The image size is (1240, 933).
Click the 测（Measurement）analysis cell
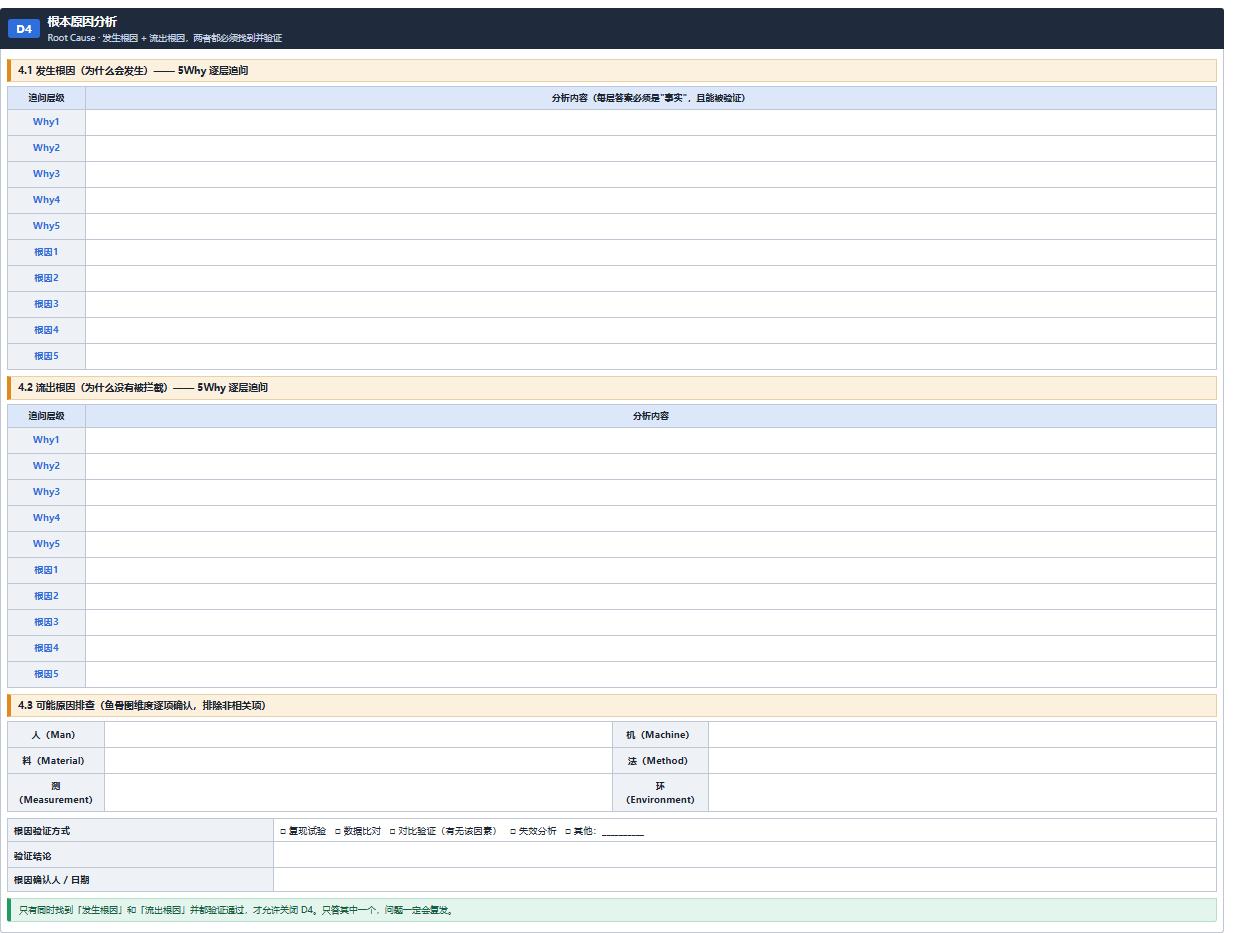pos(358,793)
